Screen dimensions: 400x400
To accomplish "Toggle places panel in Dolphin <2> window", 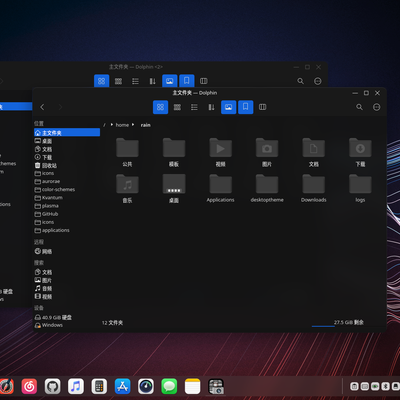I will [187, 81].
